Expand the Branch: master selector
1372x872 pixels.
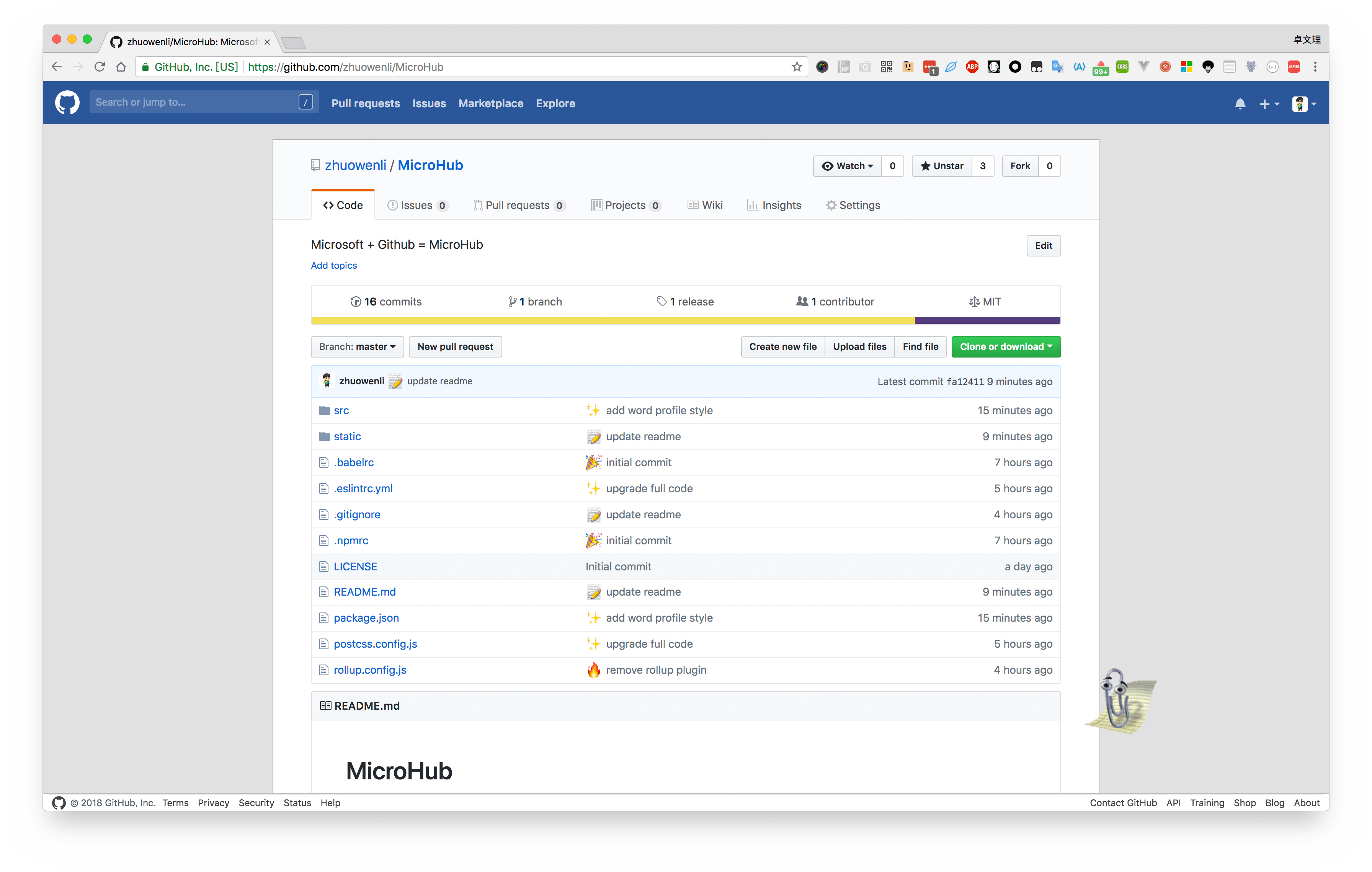click(357, 347)
